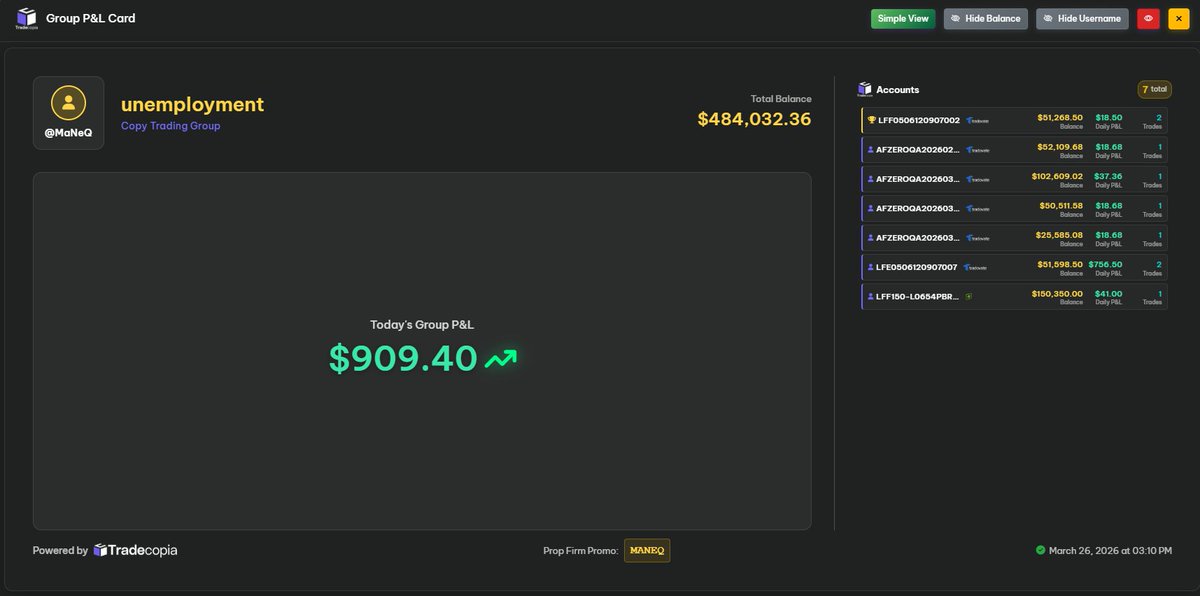Click the $18.50 Daily P&L value
The height and width of the screenshot is (596, 1200).
coord(1109,117)
